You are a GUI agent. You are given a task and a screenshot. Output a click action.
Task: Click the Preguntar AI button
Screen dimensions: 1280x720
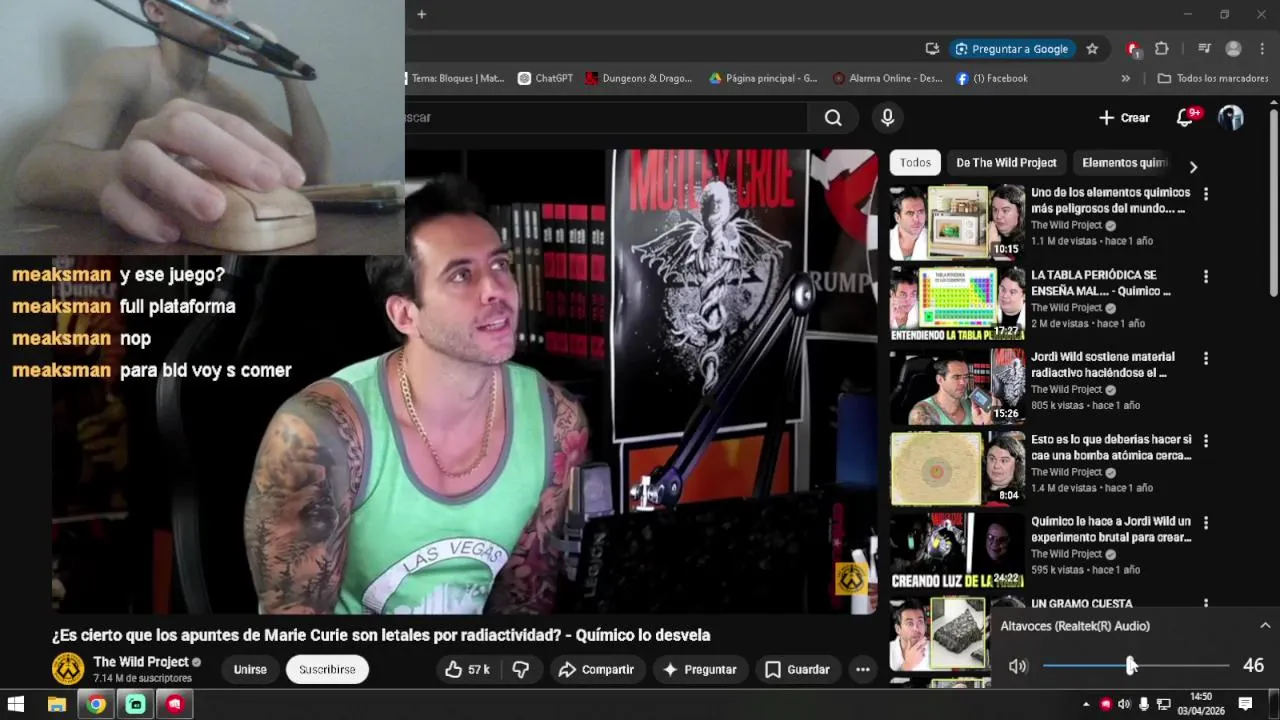click(x=700, y=669)
